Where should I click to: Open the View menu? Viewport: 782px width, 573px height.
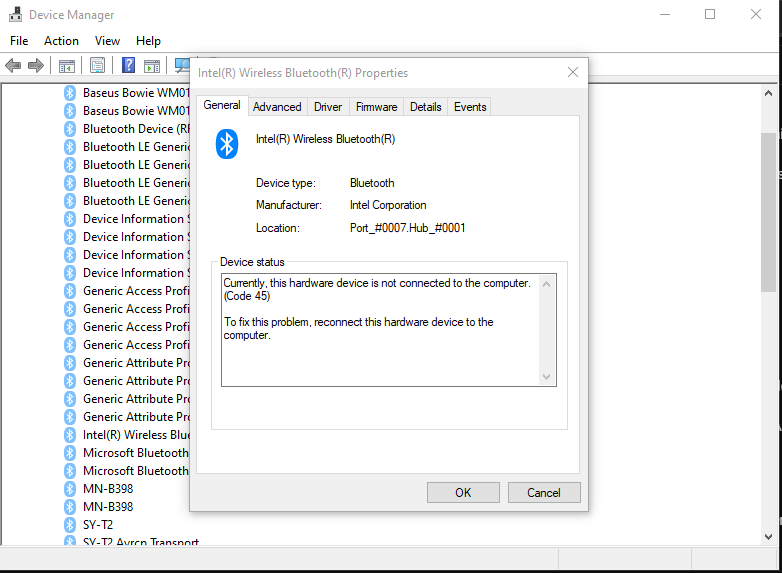(107, 41)
